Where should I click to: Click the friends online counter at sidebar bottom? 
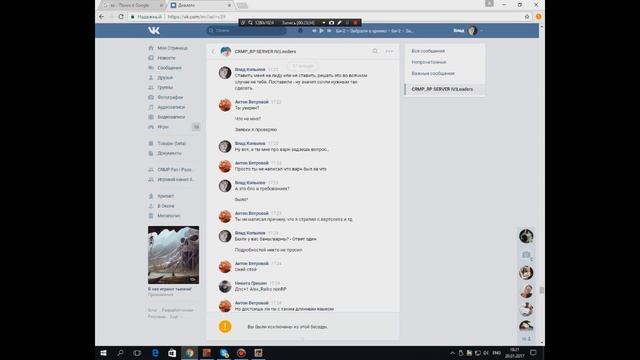click(526, 339)
